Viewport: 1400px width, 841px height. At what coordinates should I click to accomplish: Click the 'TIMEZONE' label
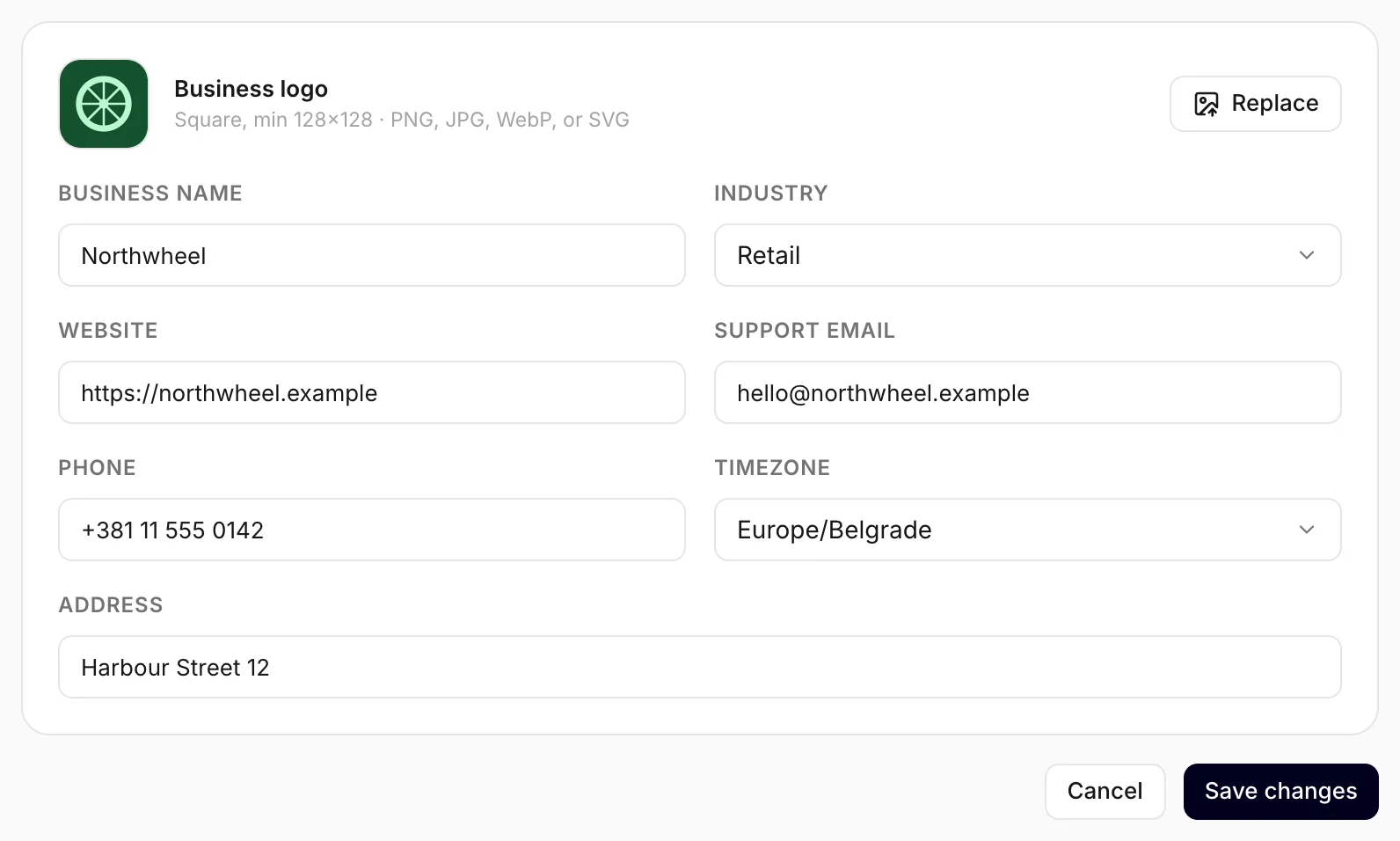pos(772,468)
